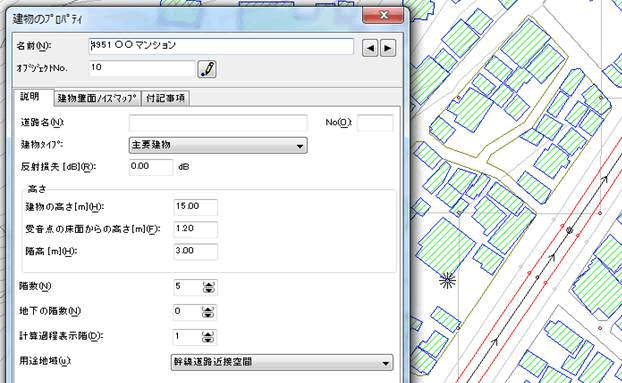Click the オブジェクトNo. field showing 10

coord(142,68)
